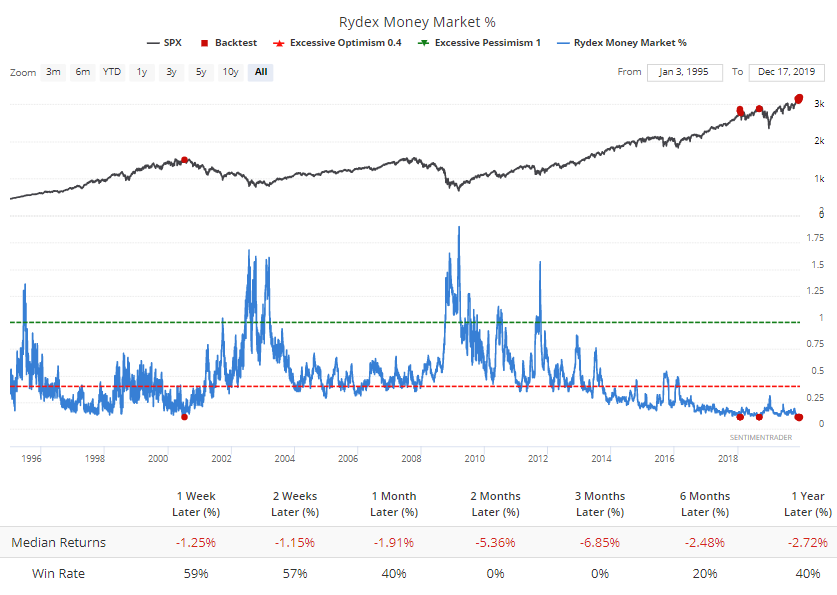Toggle Rydex Money Market % legend entry
Viewport: 837px width, 595px height.
[x=622, y=43]
